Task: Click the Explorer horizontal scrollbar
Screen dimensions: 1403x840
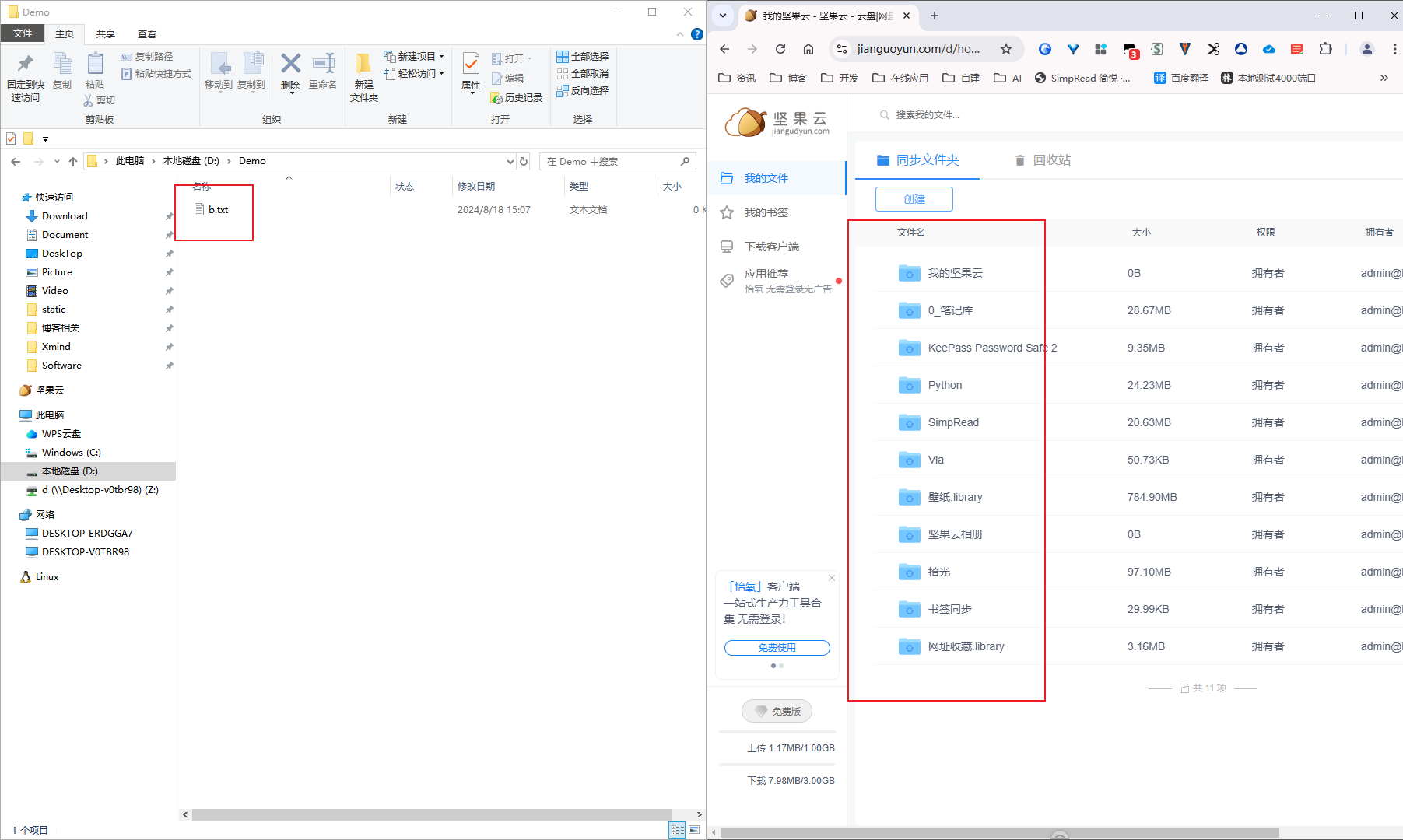Action: pyautogui.click(x=432, y=814)
